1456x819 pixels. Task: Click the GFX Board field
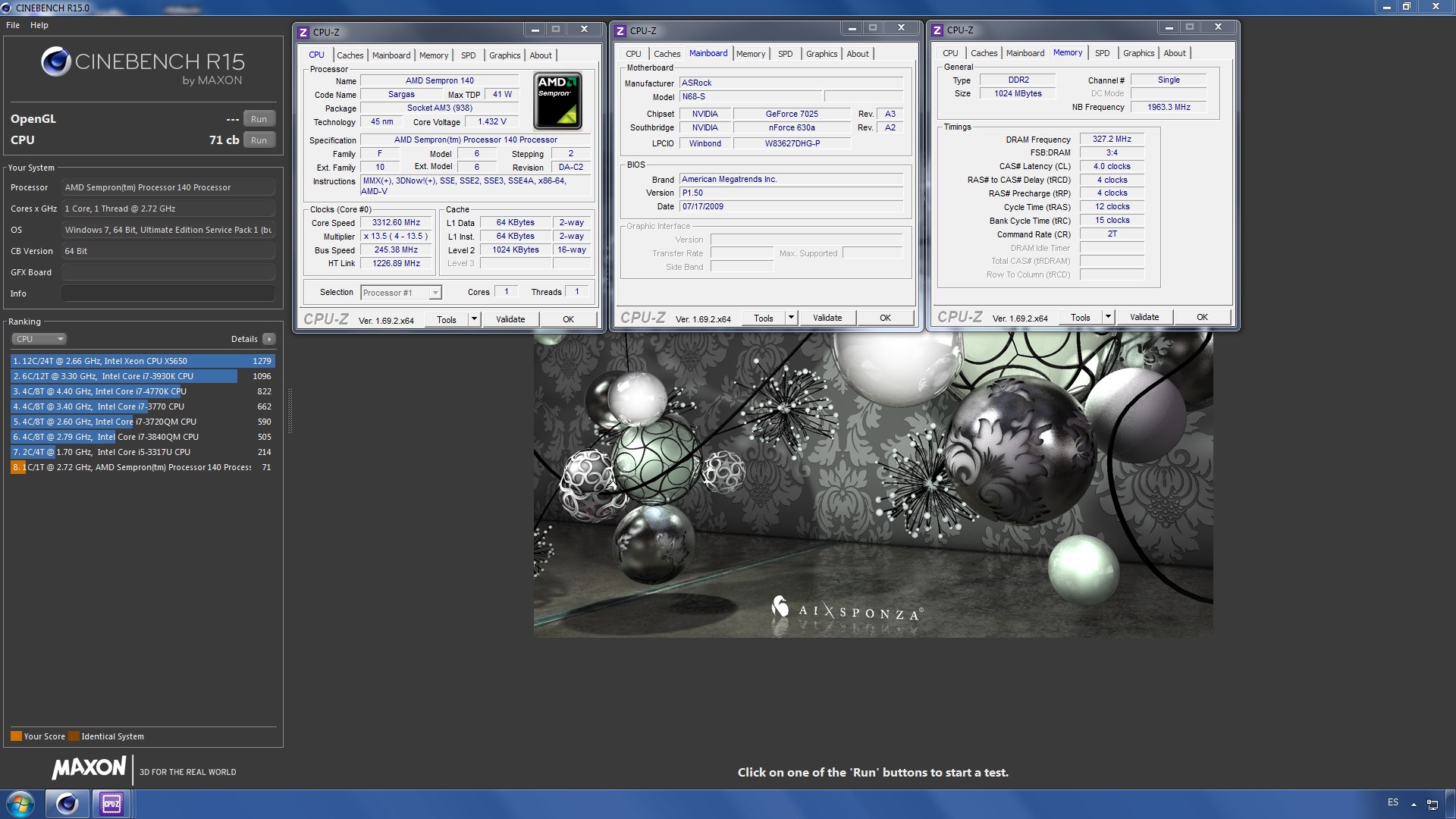(x=168, y=272)
